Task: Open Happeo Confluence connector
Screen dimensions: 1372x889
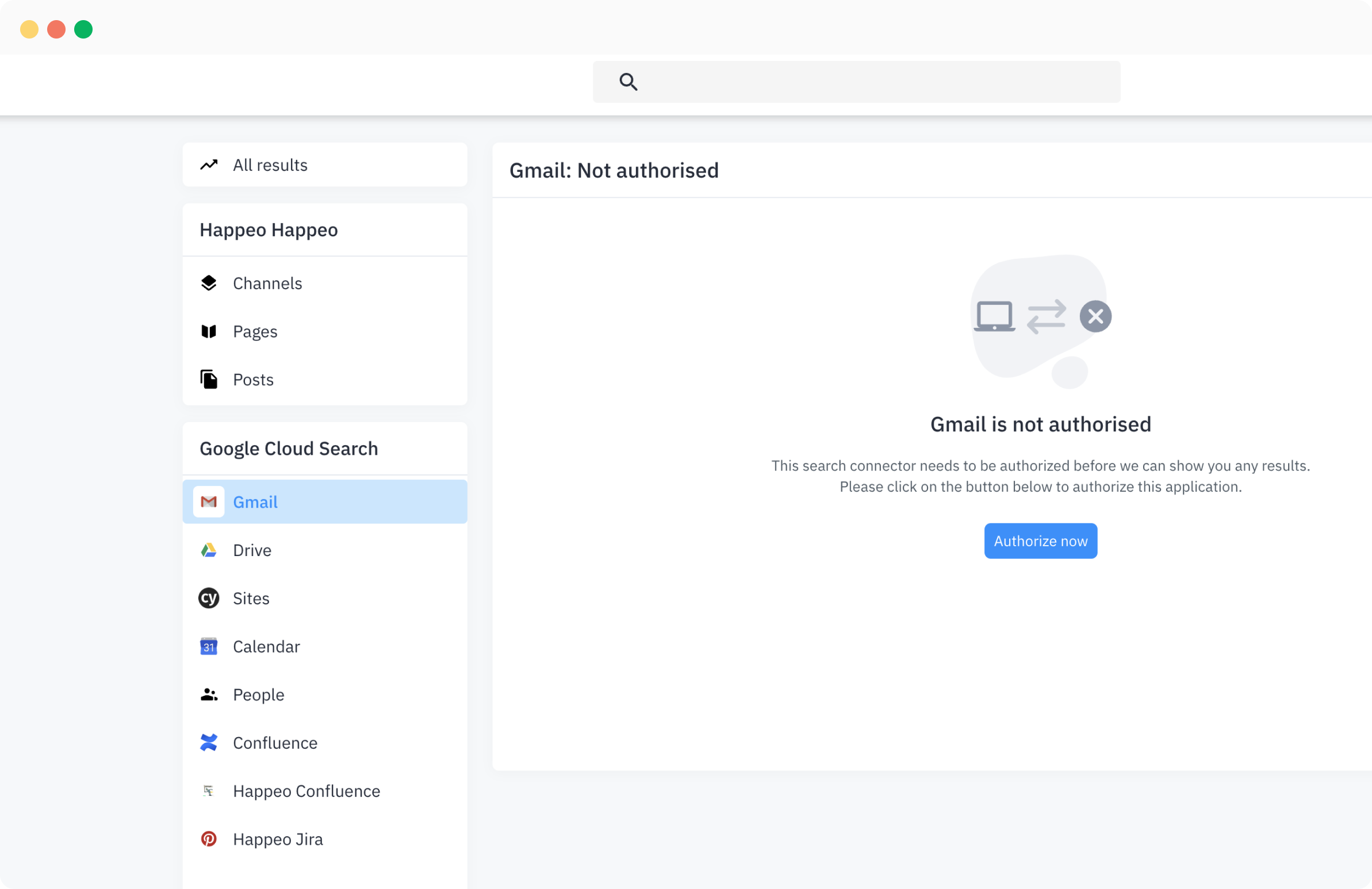Action: [324, 791]
